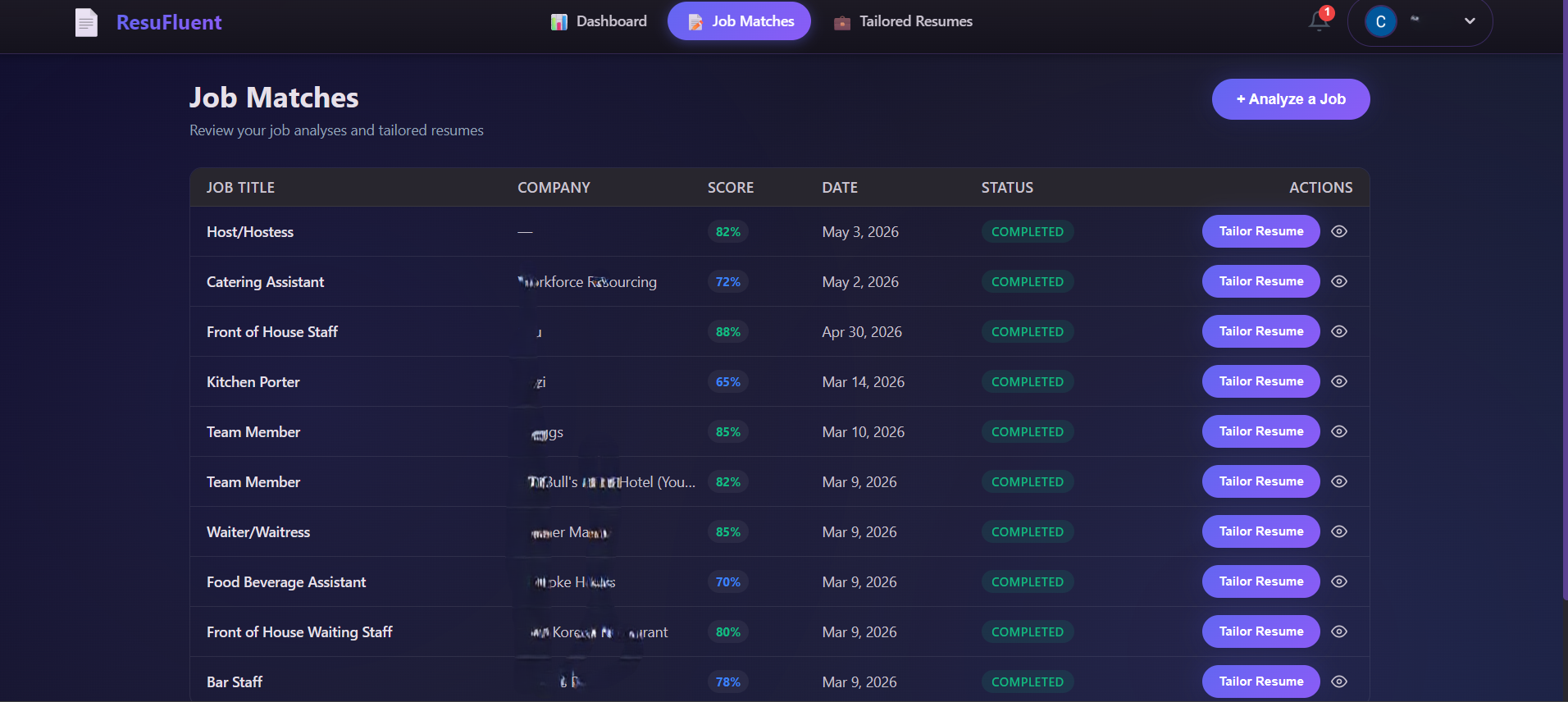This screenshot has width=1568, height=702.
Task: Click the Analyze a Job button
Action: [x=1291, y=99]
